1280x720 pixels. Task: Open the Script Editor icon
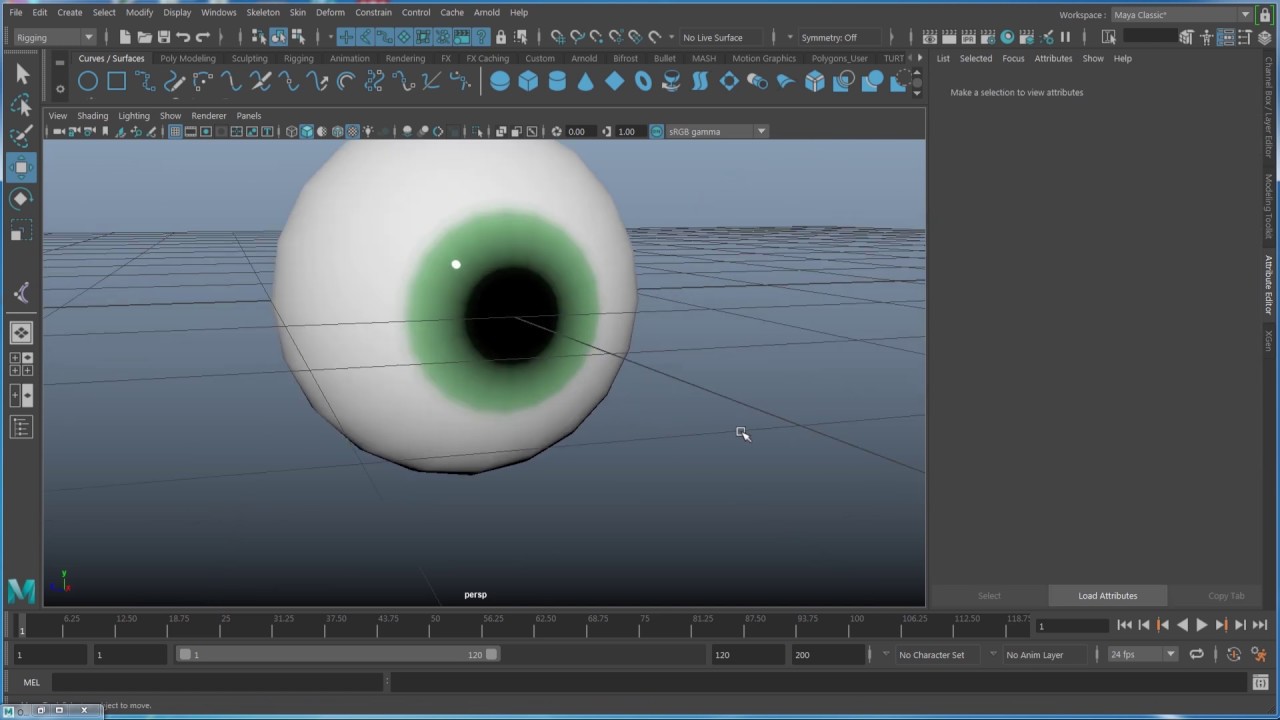pyautogui.click(x=1260, y=682)
